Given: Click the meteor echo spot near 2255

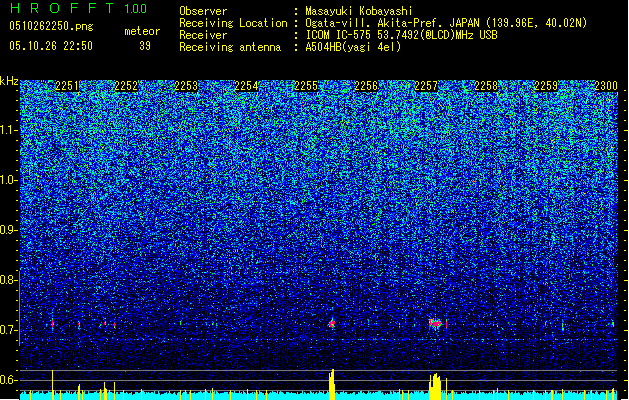Looking at the screenshot, I should 332,323.
